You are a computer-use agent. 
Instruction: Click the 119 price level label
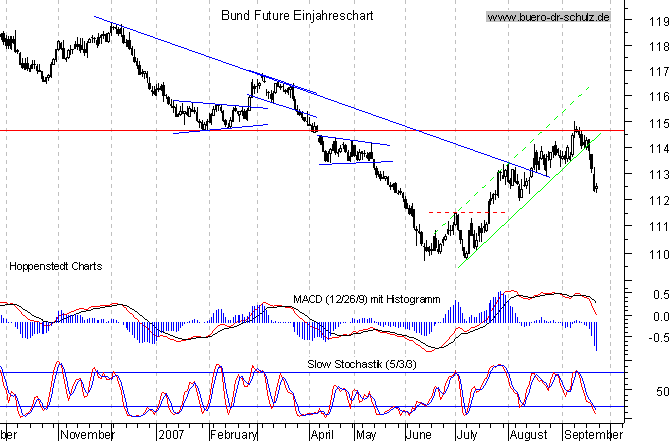(x=656, y=19)
